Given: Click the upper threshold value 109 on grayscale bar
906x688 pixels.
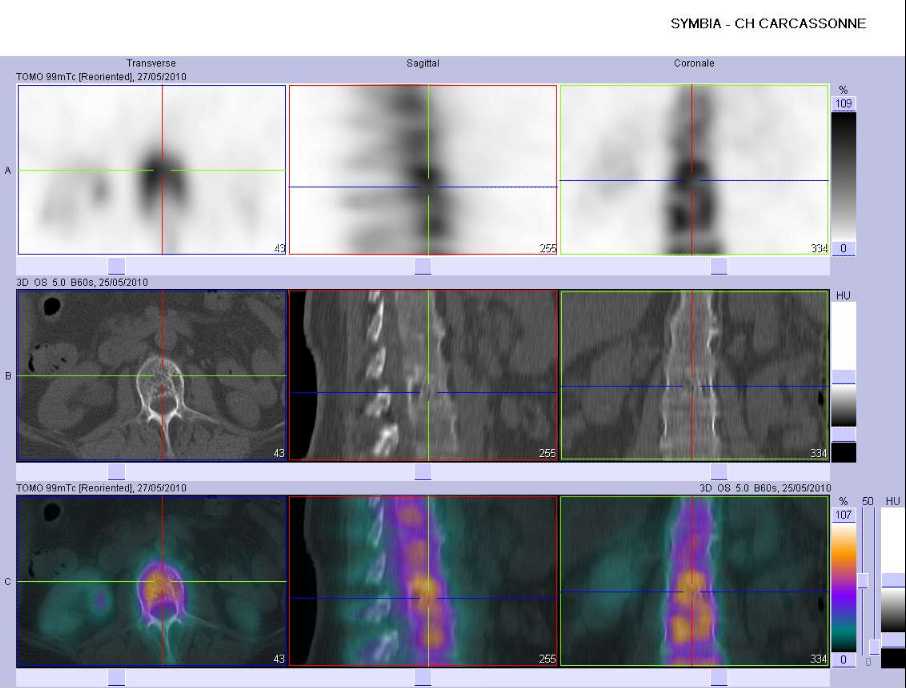Looking at the screenshot, I should point(844,103).
